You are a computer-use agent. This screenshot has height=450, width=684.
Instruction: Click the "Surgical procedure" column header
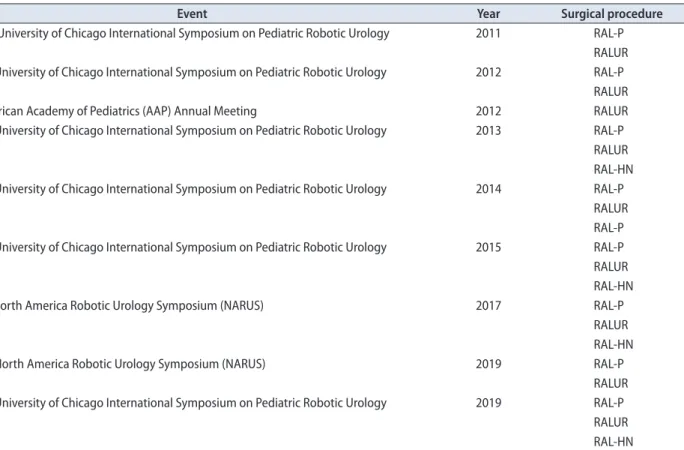tap(612, 14)
